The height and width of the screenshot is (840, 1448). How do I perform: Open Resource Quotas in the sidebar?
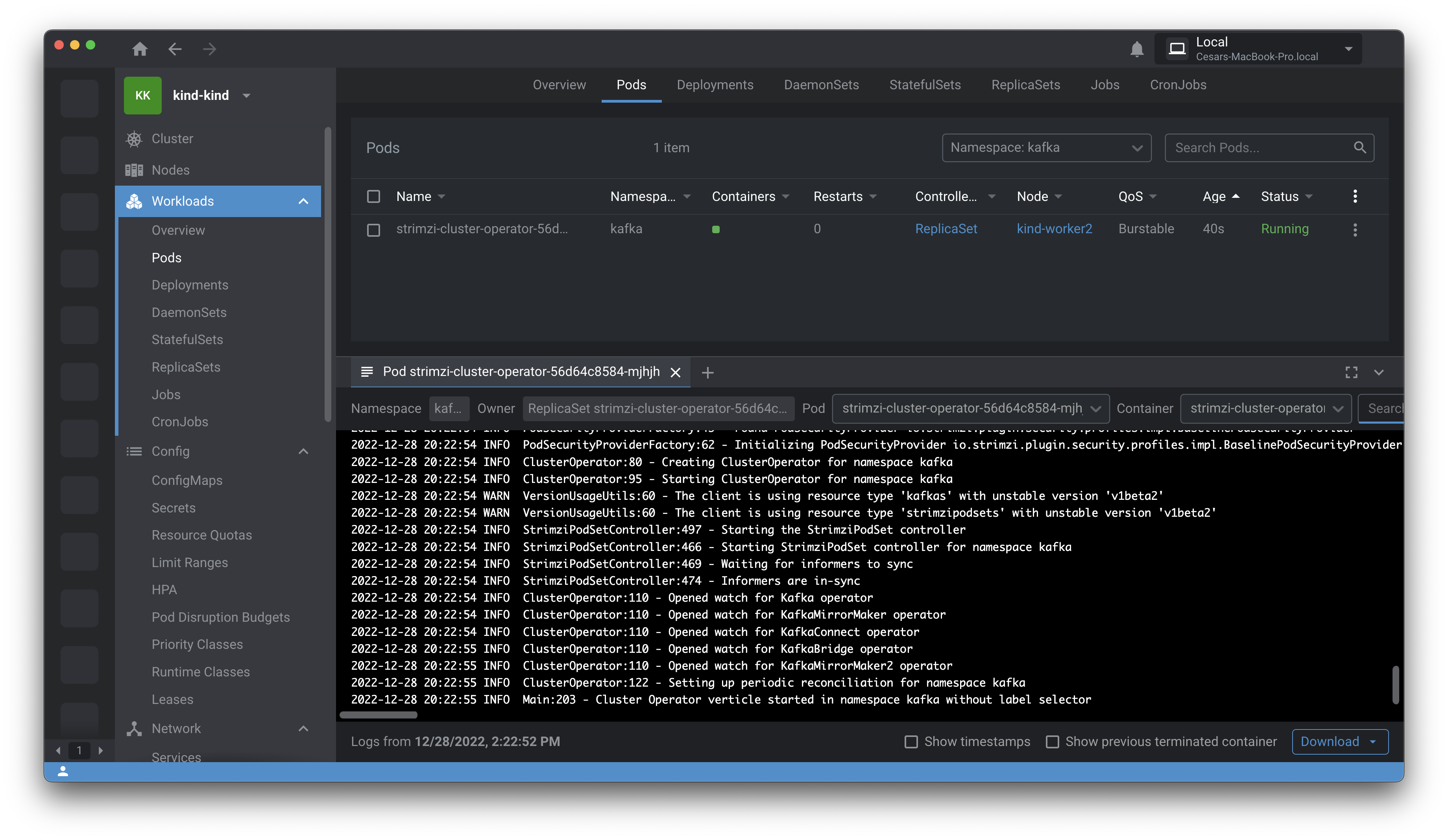click(x=202, y=535)
